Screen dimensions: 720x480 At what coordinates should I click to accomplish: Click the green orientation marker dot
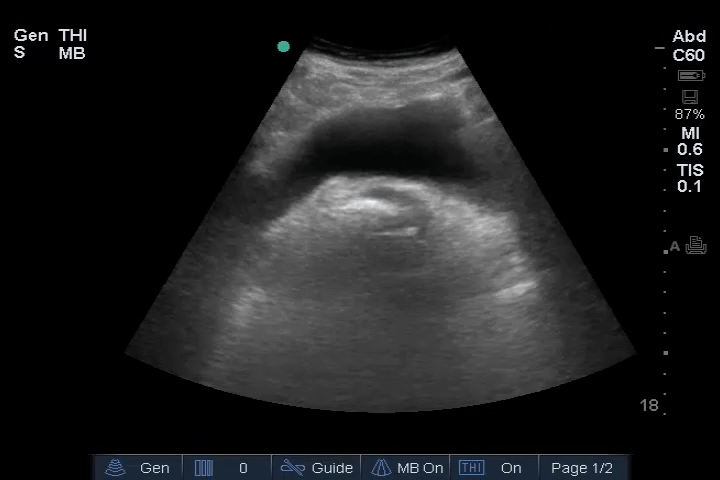[x=283, y=46]
